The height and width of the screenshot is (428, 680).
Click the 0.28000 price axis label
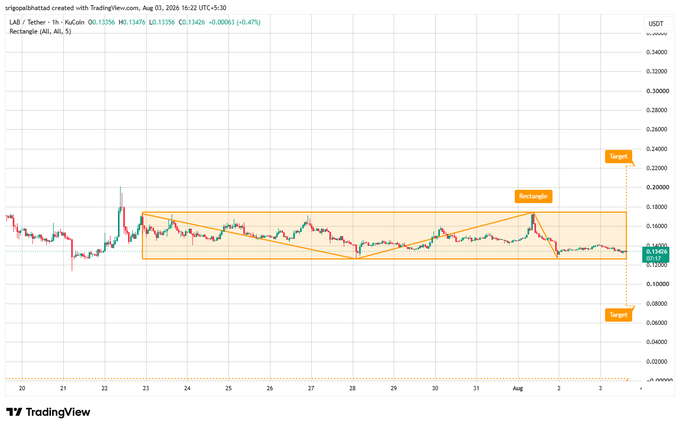click(x=657, y=110)
